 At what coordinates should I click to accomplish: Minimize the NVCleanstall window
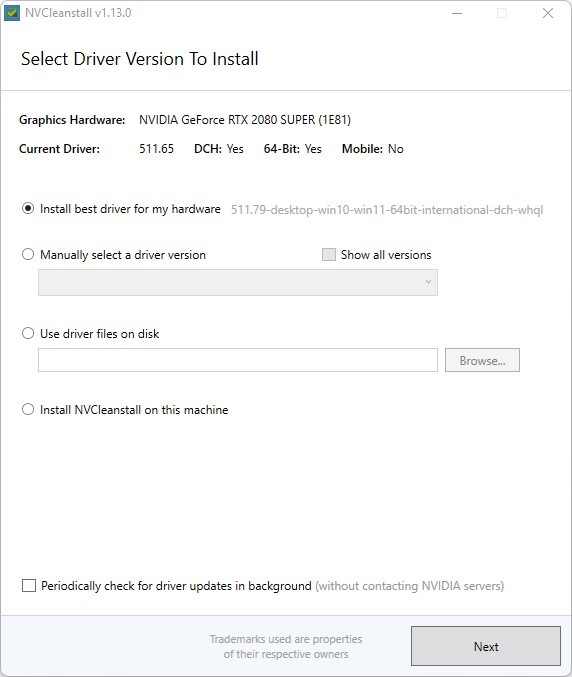457,13
